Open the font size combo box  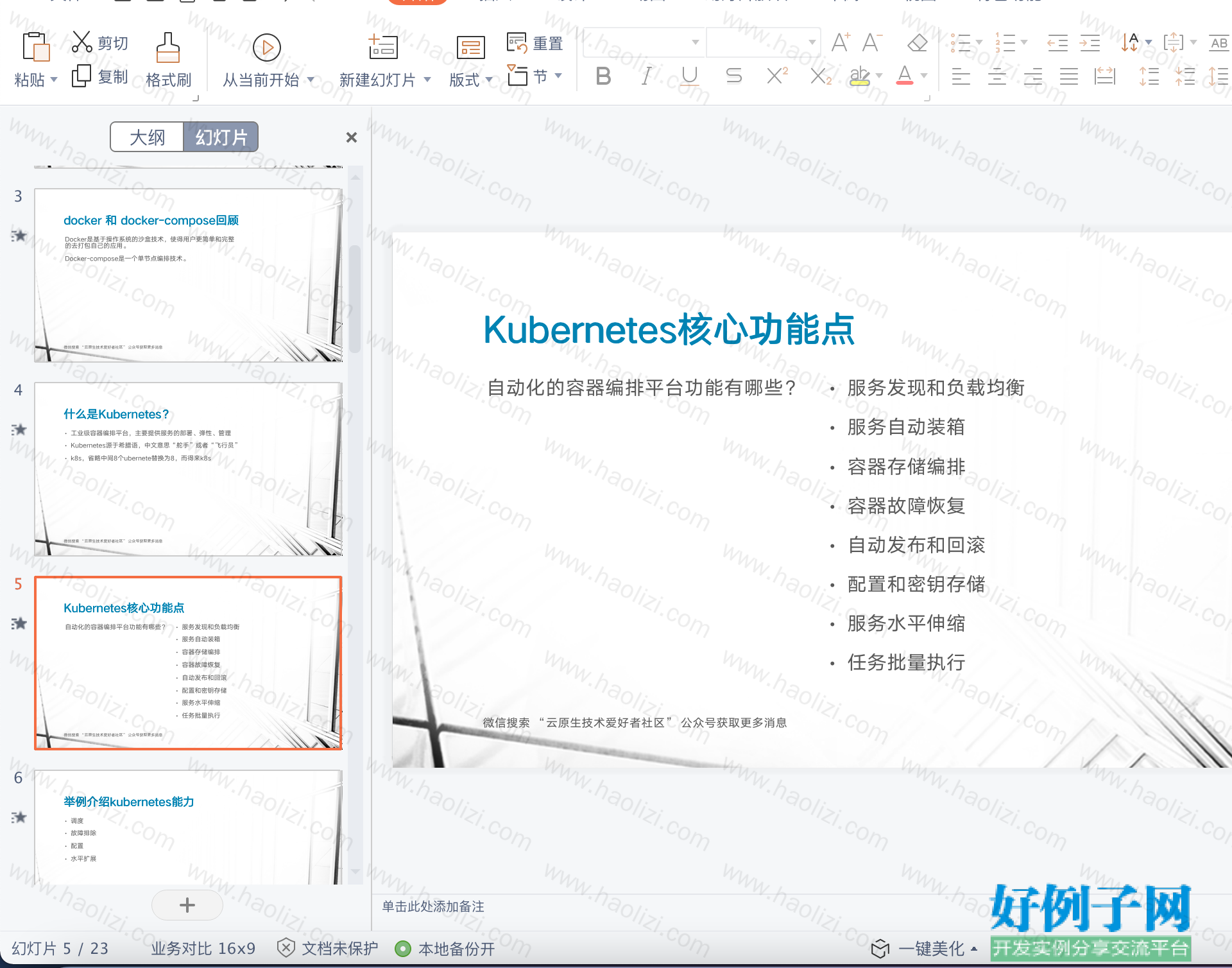764,42
